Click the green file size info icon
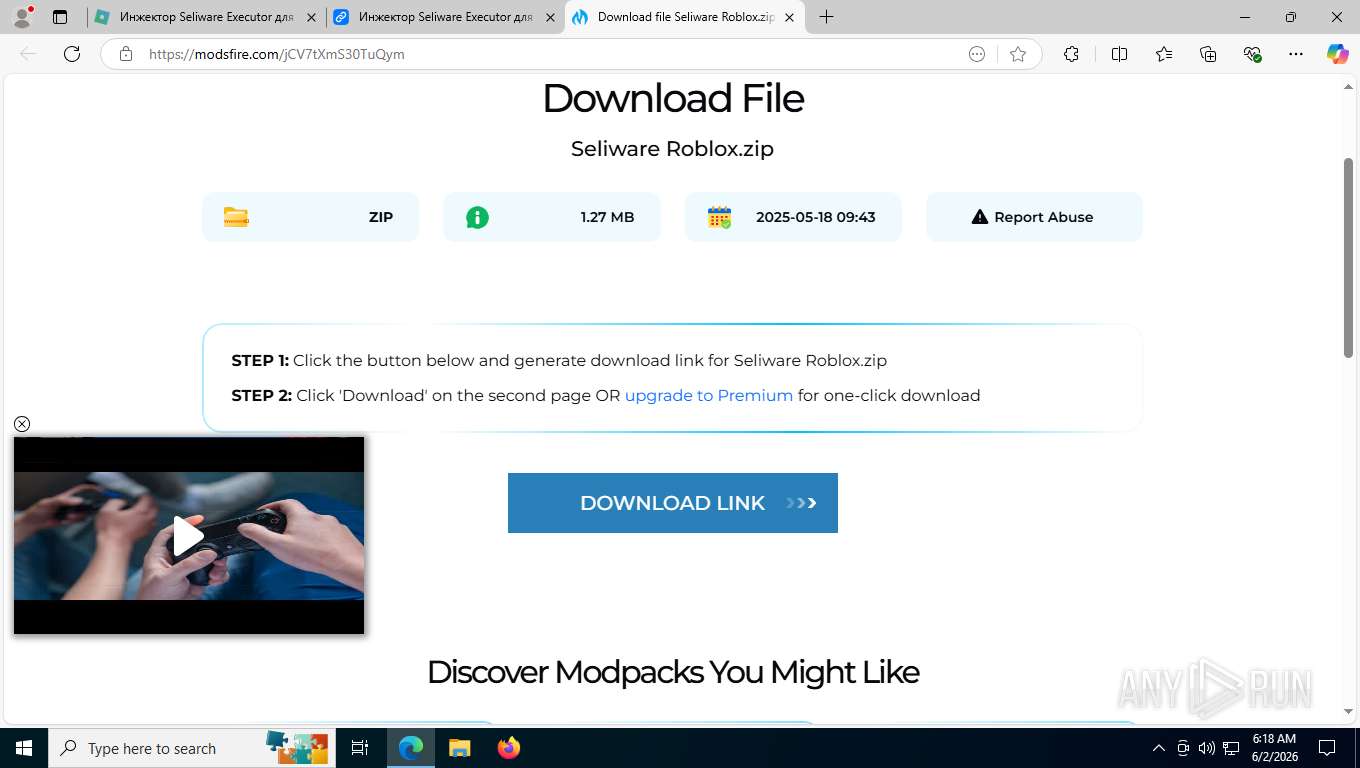 (478, 217)
